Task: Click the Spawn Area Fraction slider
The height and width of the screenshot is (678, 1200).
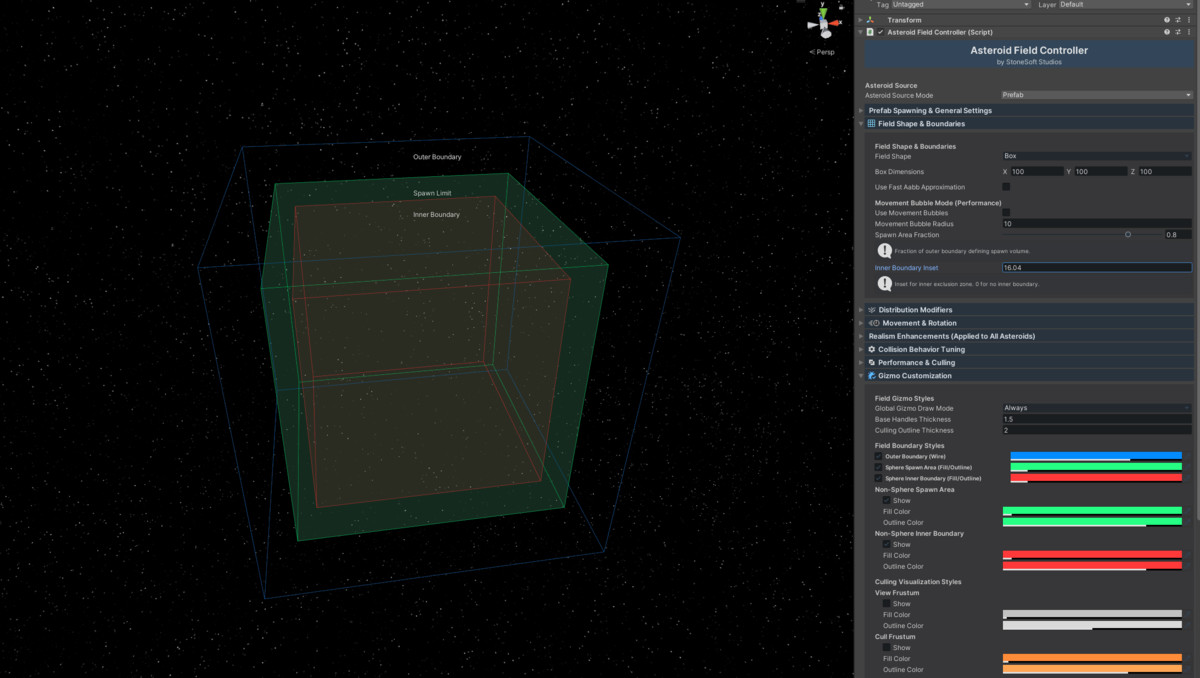Action: 1081,235
